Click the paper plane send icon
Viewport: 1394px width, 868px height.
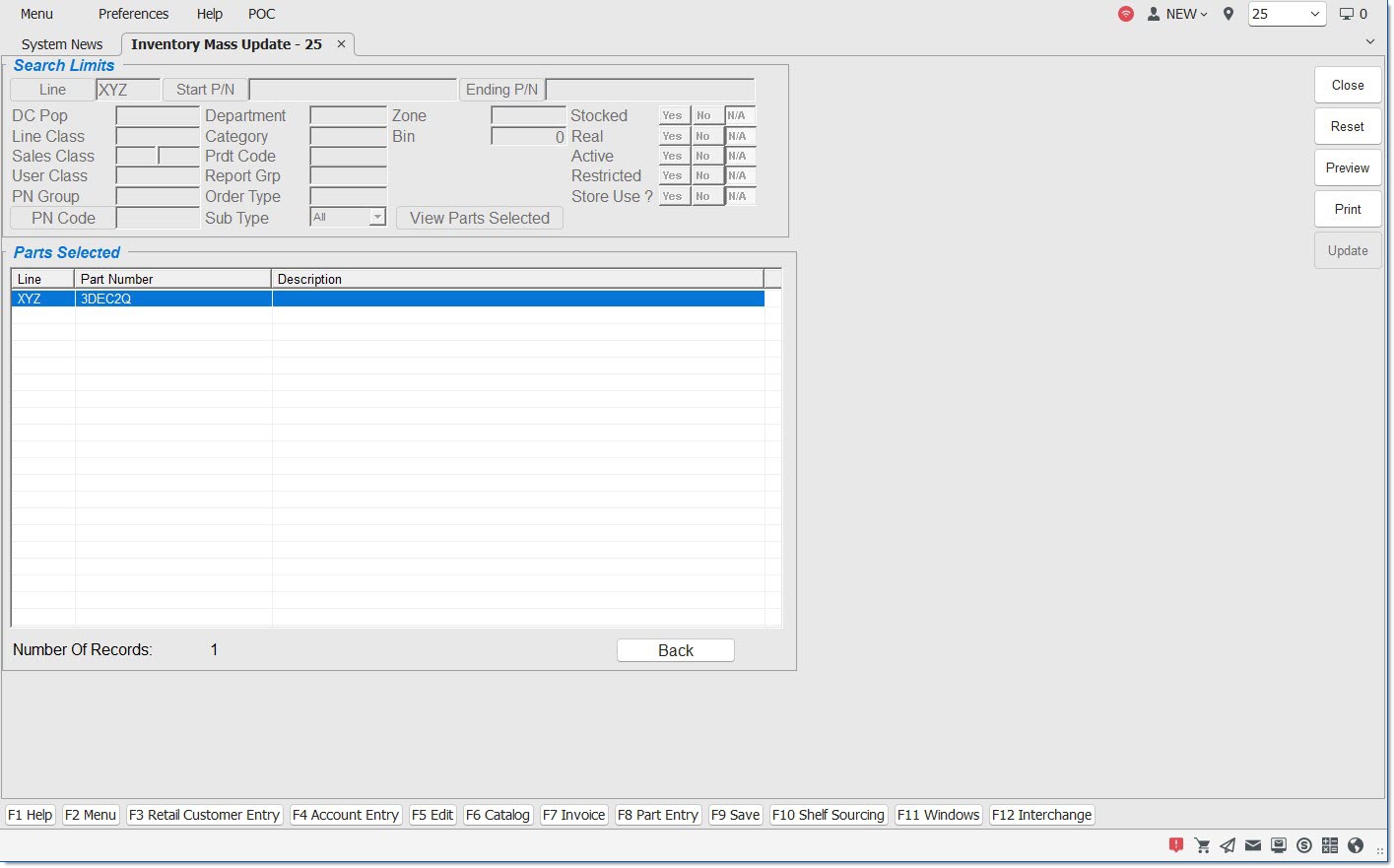(x=1228, y=845)
